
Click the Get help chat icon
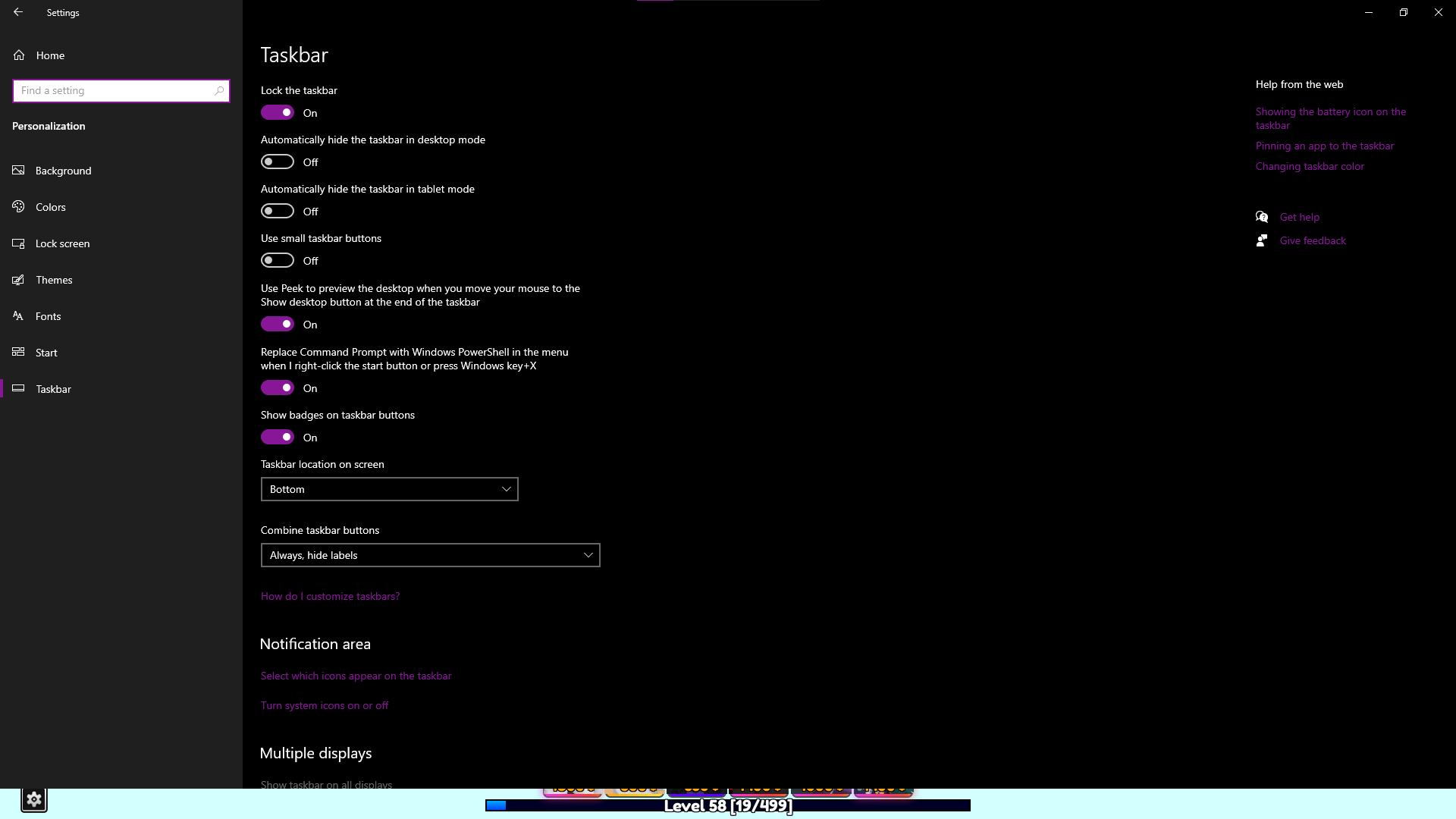(x=1262, y=217)
